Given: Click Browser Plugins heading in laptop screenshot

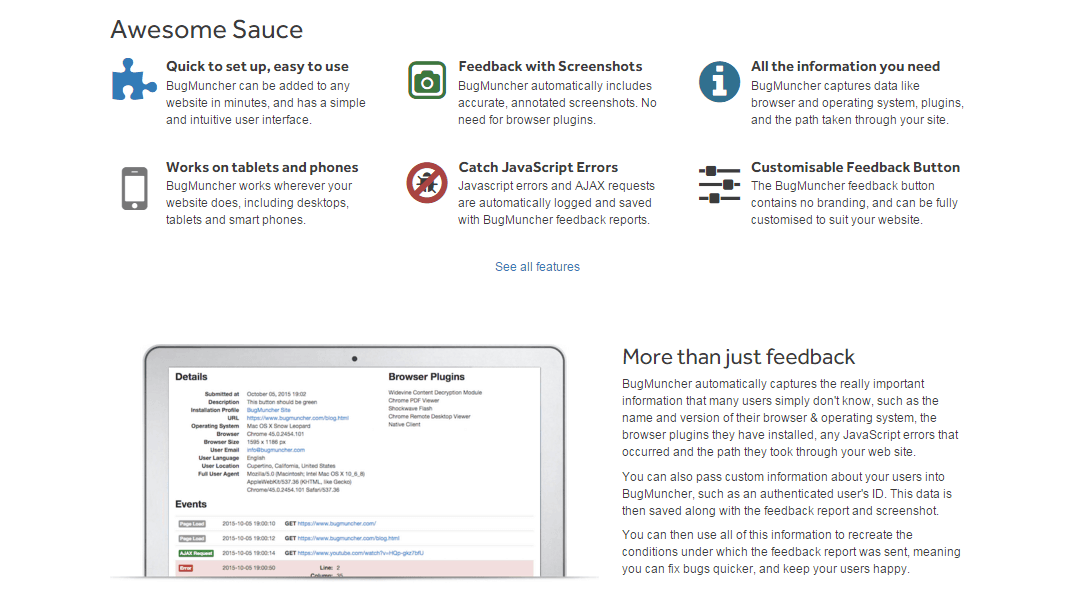Looking at the screenshot, I should click(426, 376).
